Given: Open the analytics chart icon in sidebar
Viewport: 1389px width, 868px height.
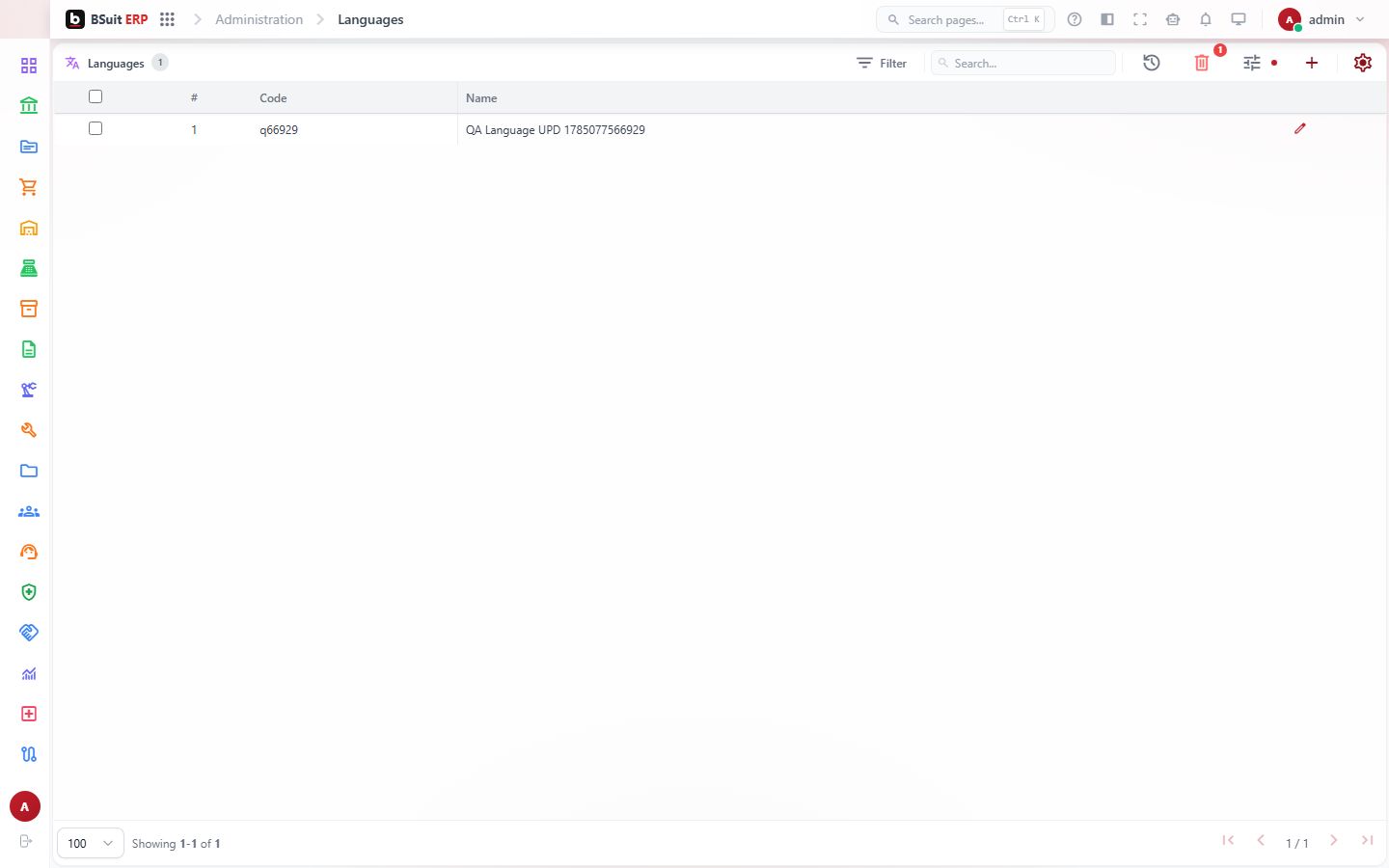Looking at the screenshot, I should (x=29, y=673).
